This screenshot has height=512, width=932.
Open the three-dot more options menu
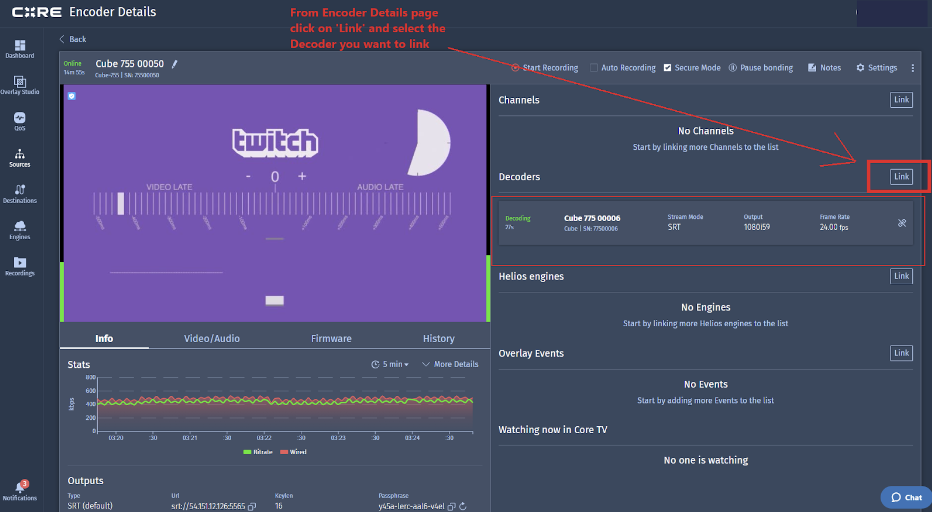tap(912, 68)
